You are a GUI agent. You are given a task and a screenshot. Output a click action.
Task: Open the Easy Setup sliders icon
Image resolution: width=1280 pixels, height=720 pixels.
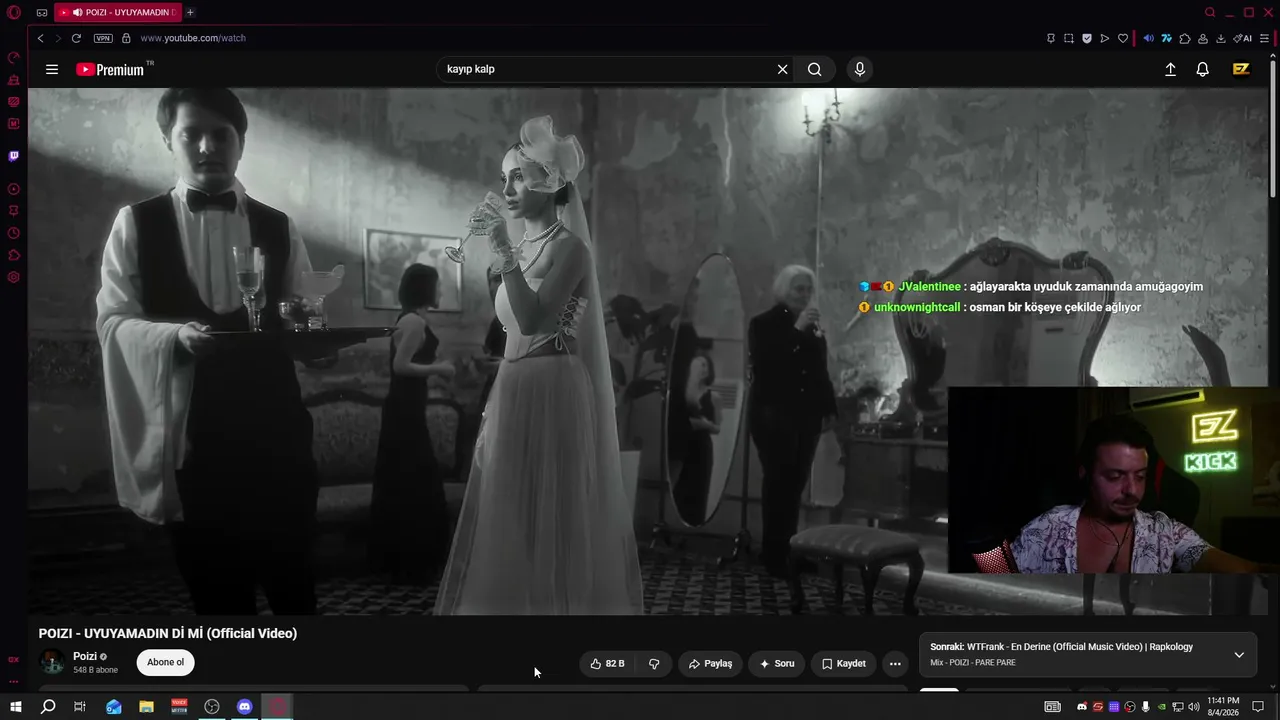tap(1264, 38)
